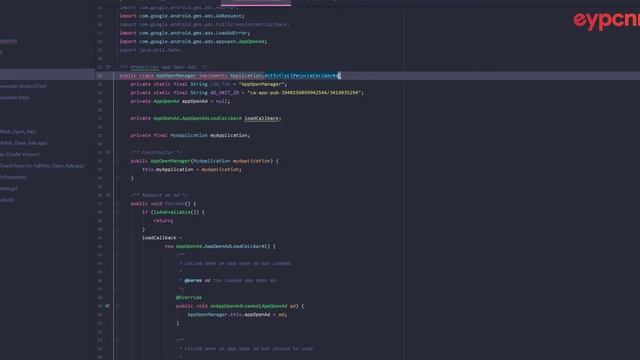Click the import line for 'AdRequest'
The image size is (640, 360).
click(x=182, y=16)
